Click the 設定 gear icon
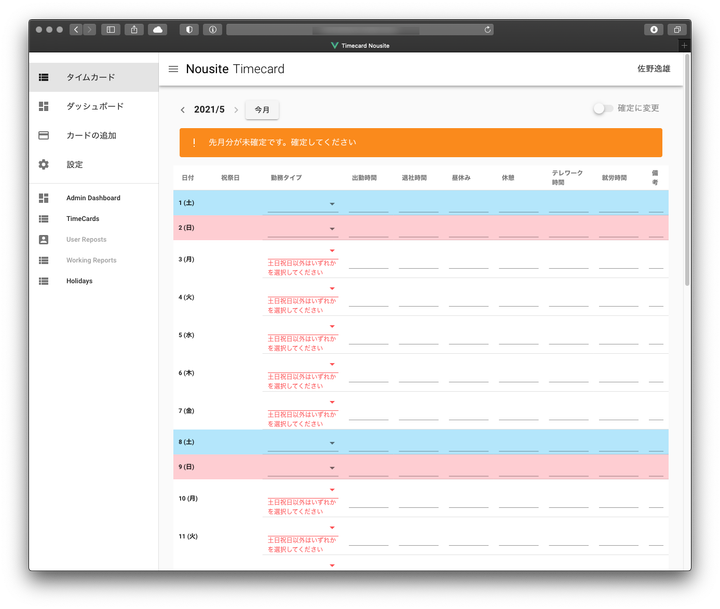Viewport: 720px width, 609px height. point(44,164)
